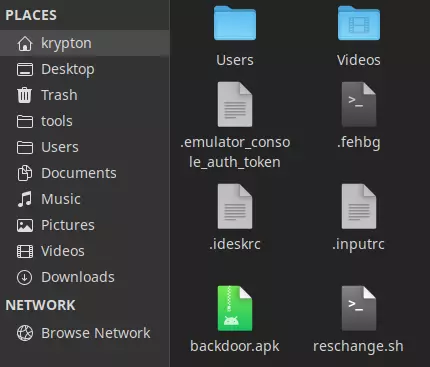
Task: Click the Browse Network globe icon
Action: pyautogui.click(x=25, y=333)
